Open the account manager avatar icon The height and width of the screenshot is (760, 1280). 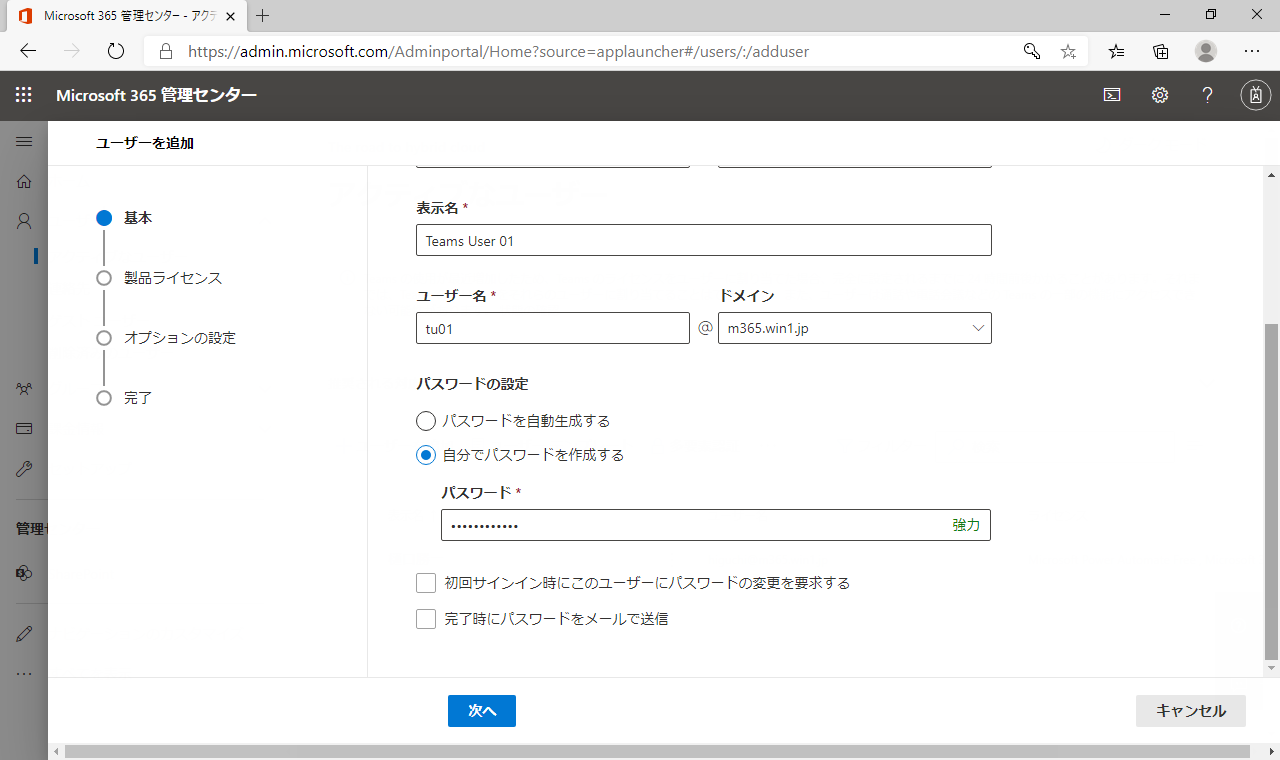coord(1256,95)
